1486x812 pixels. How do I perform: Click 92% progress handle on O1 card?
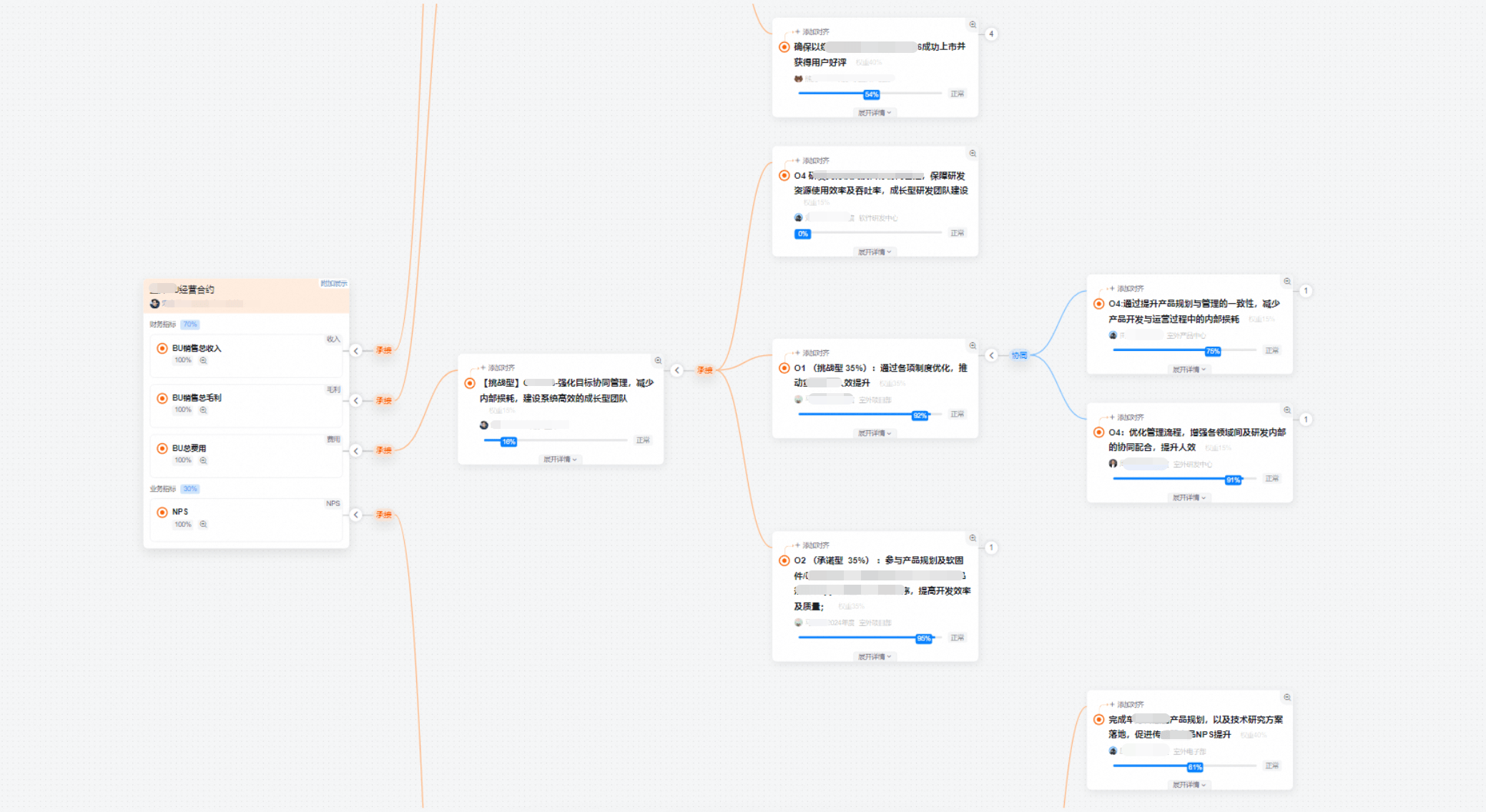[920, 415]
